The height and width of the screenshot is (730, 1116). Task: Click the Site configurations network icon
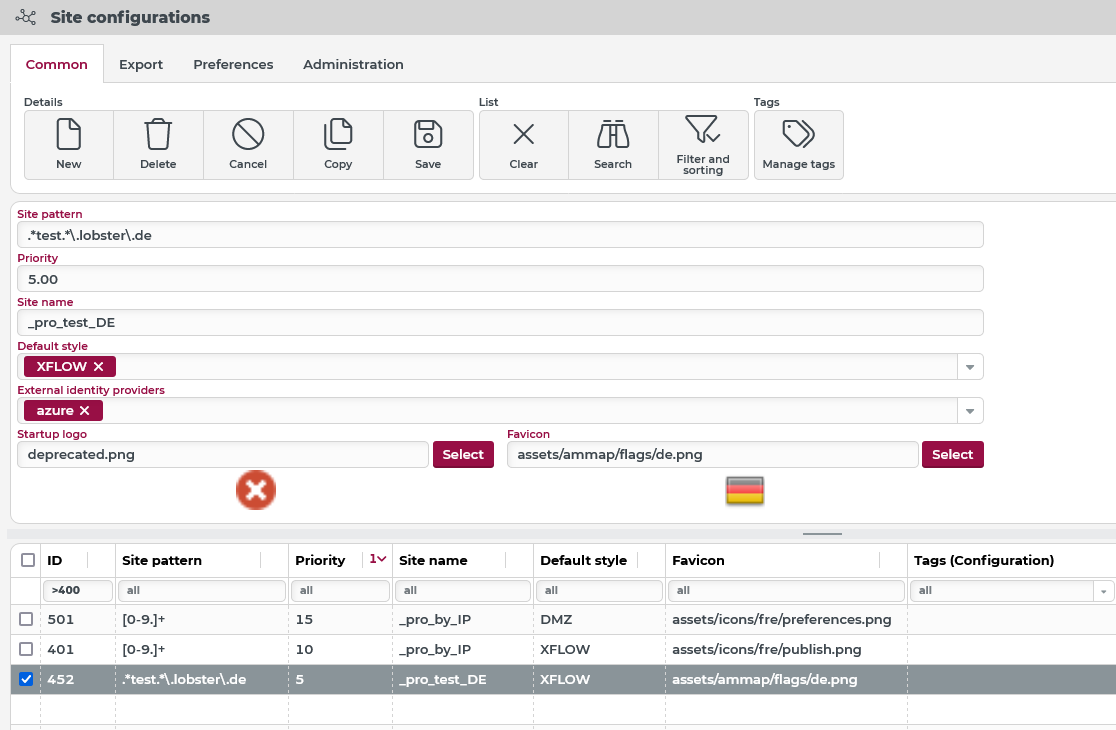(26, 17)
